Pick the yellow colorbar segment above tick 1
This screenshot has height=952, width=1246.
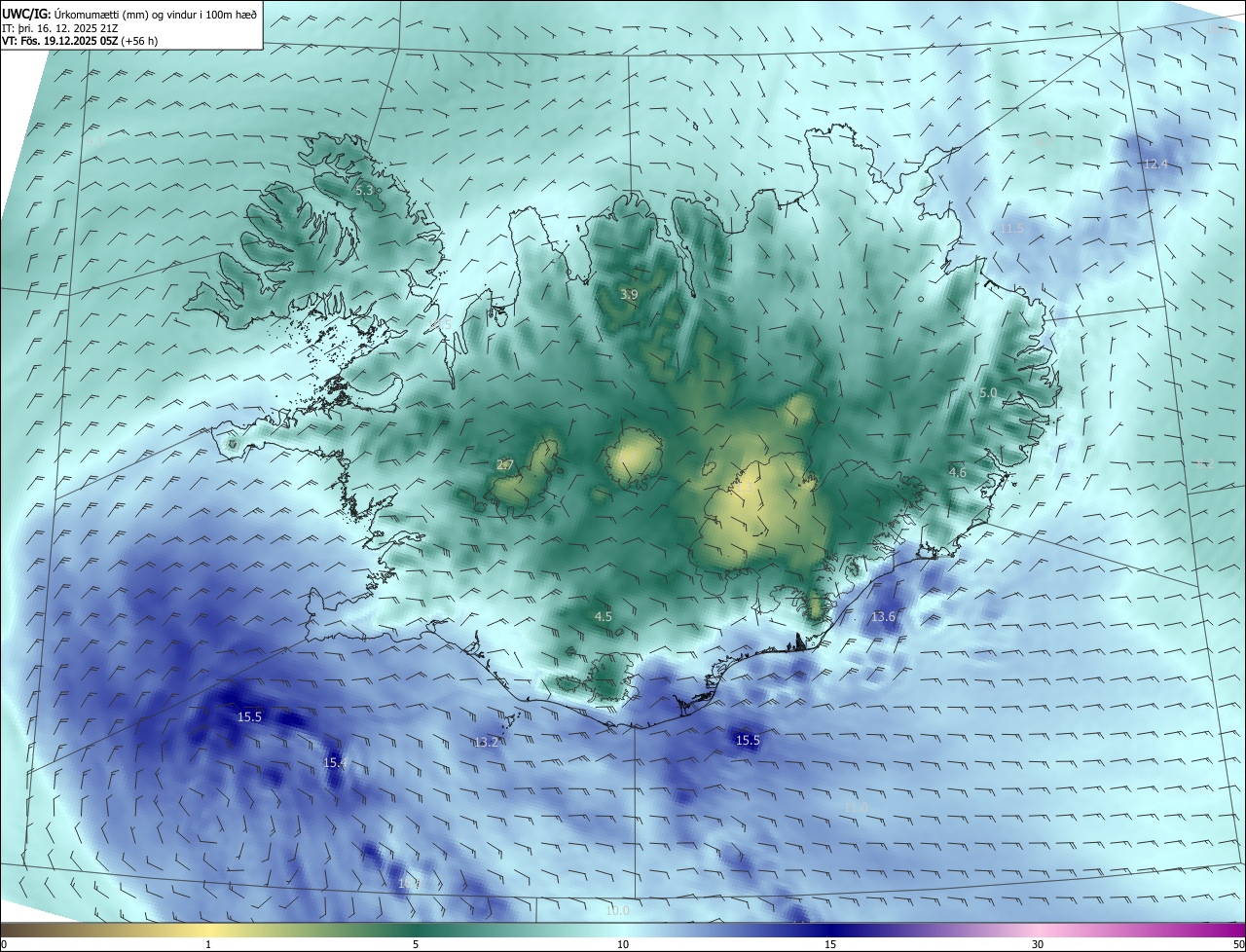point(208,930)
